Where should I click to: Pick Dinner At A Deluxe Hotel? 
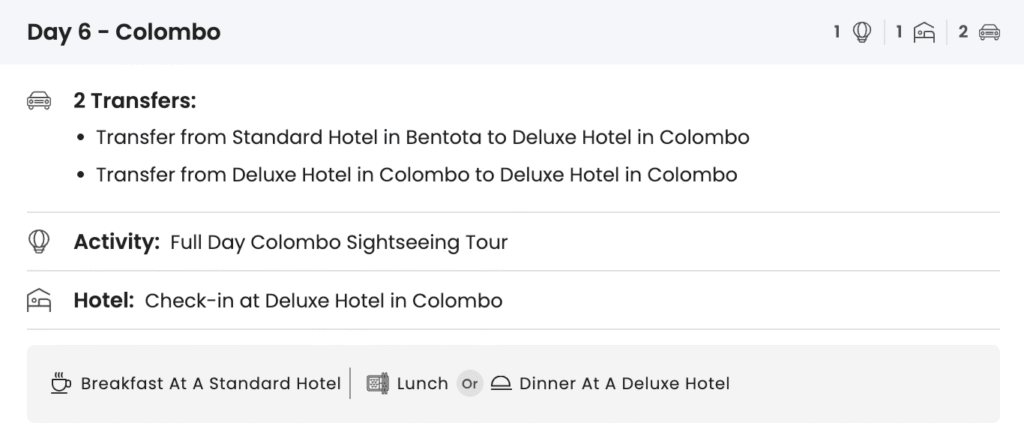coord(624,383)
